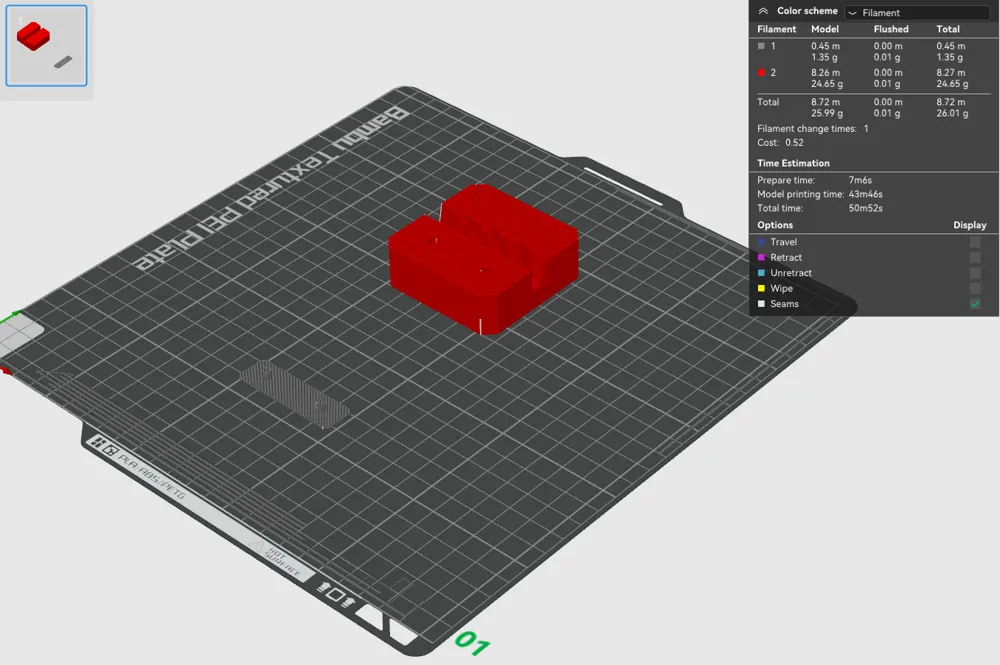Enable the Wipe display checkbox
The image size is (1000, 665).
pos(975,288)
